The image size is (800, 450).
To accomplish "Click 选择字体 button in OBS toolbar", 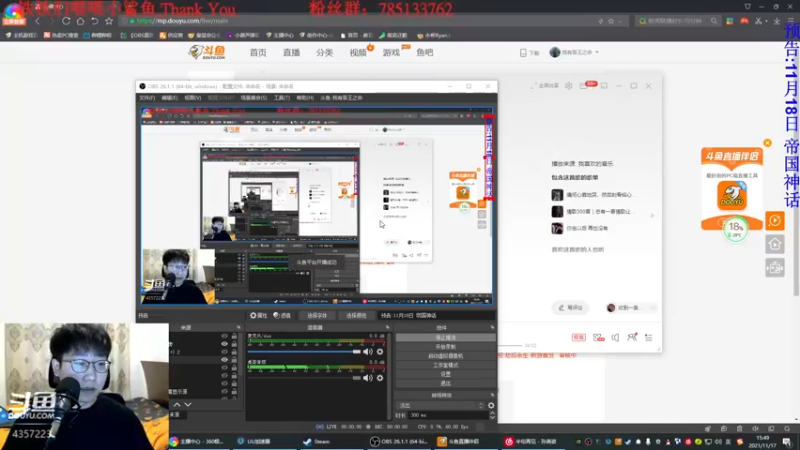I will coord(317,315).
